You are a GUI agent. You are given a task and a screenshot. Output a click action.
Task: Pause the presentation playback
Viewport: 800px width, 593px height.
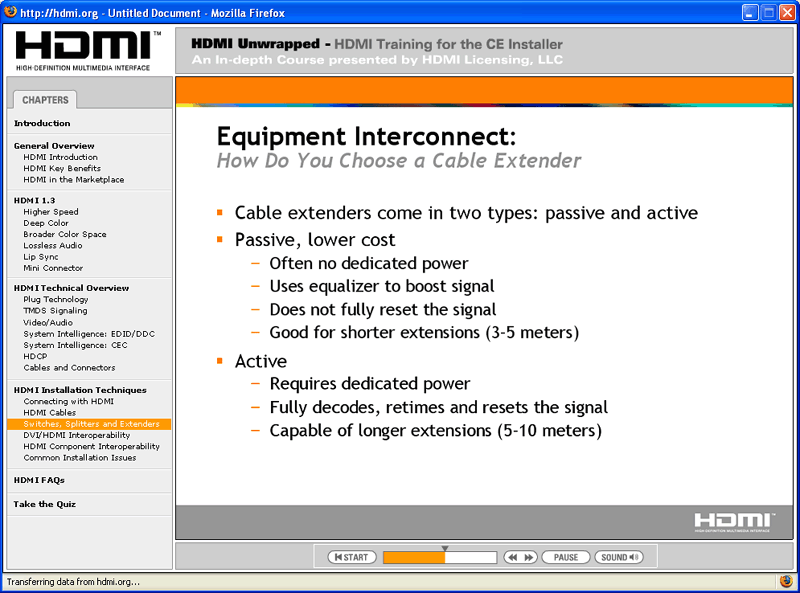[x=565, y=557]
